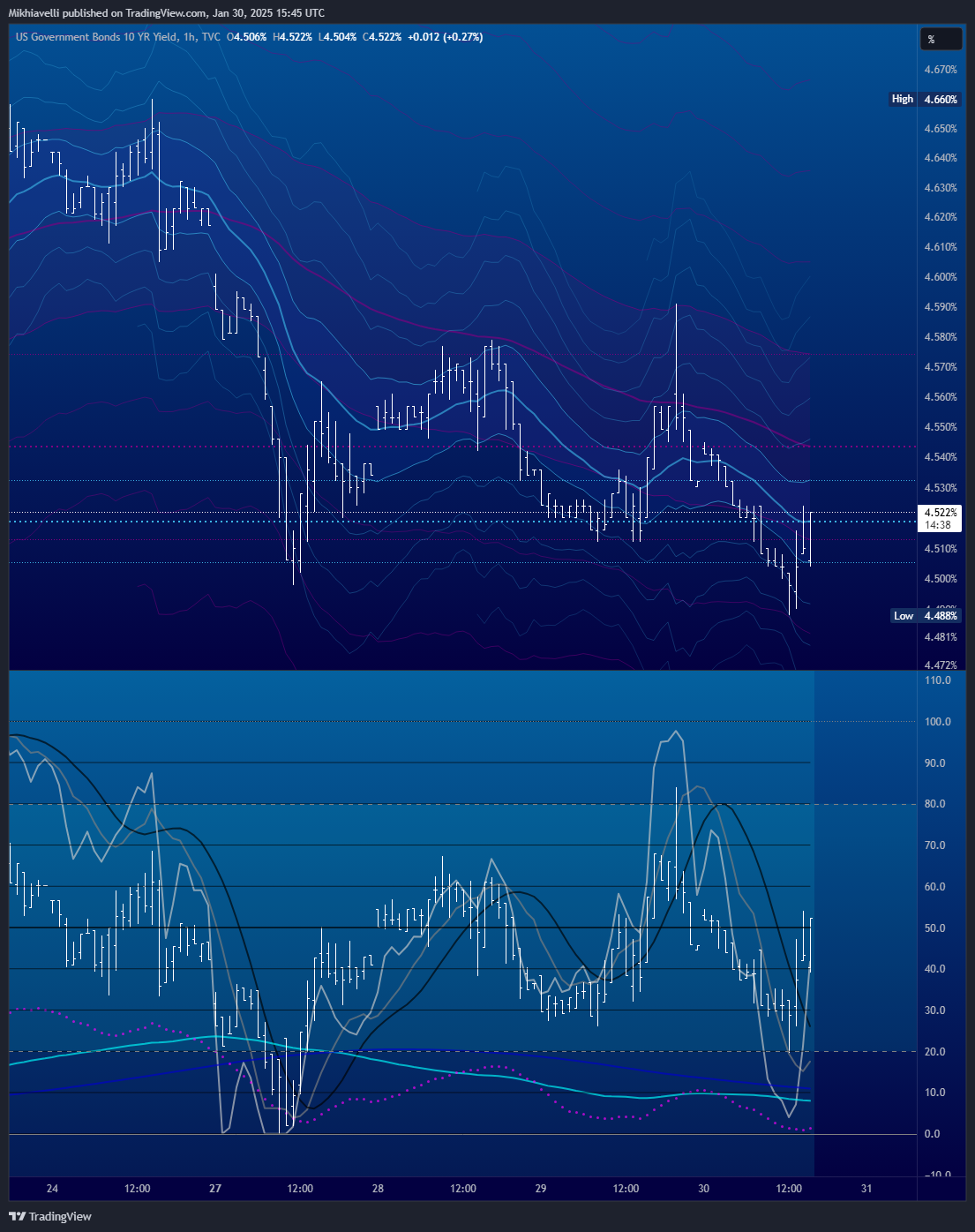This screenshot has width=975, height=1232.
Task: Click the 90.0 indicator scale label
Action: coord(937,763)
